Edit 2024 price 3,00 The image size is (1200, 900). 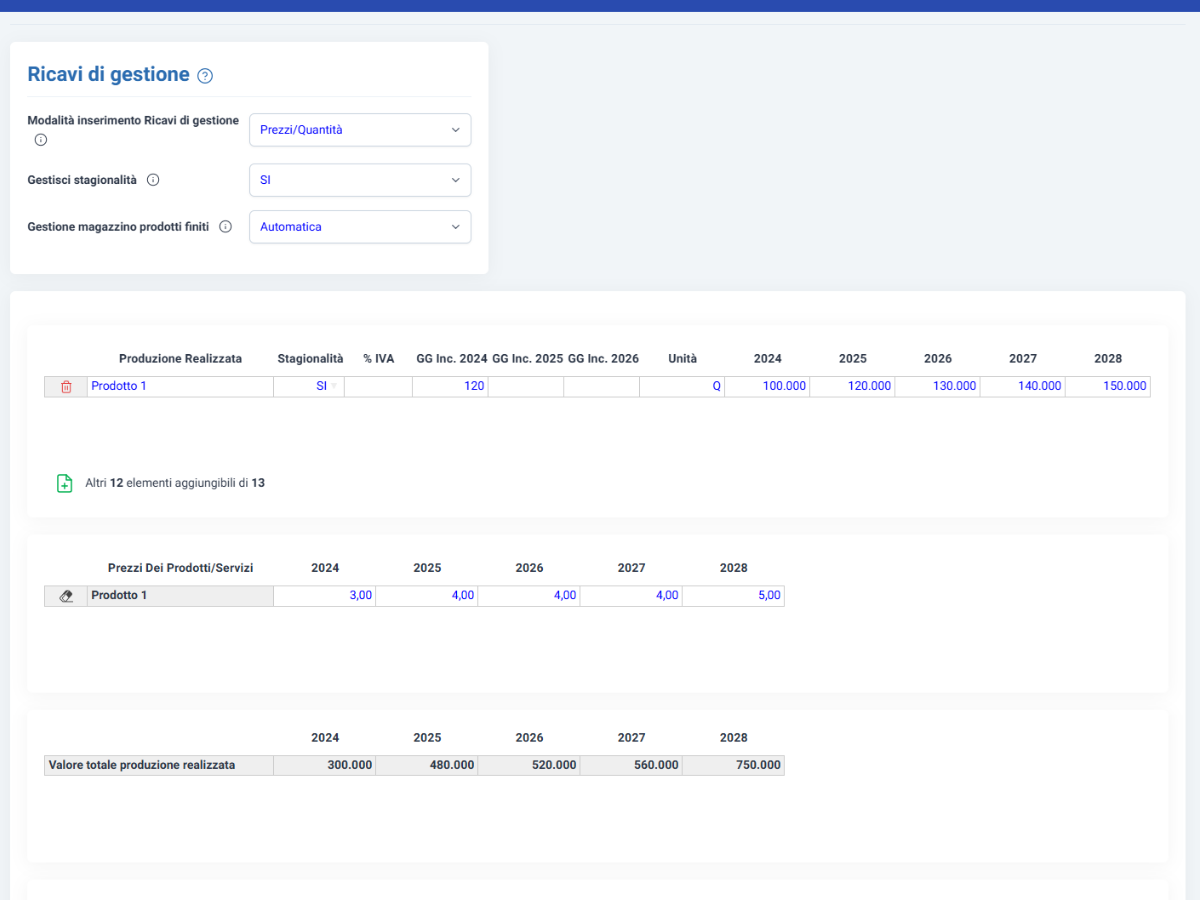click(x=325, y=596)
